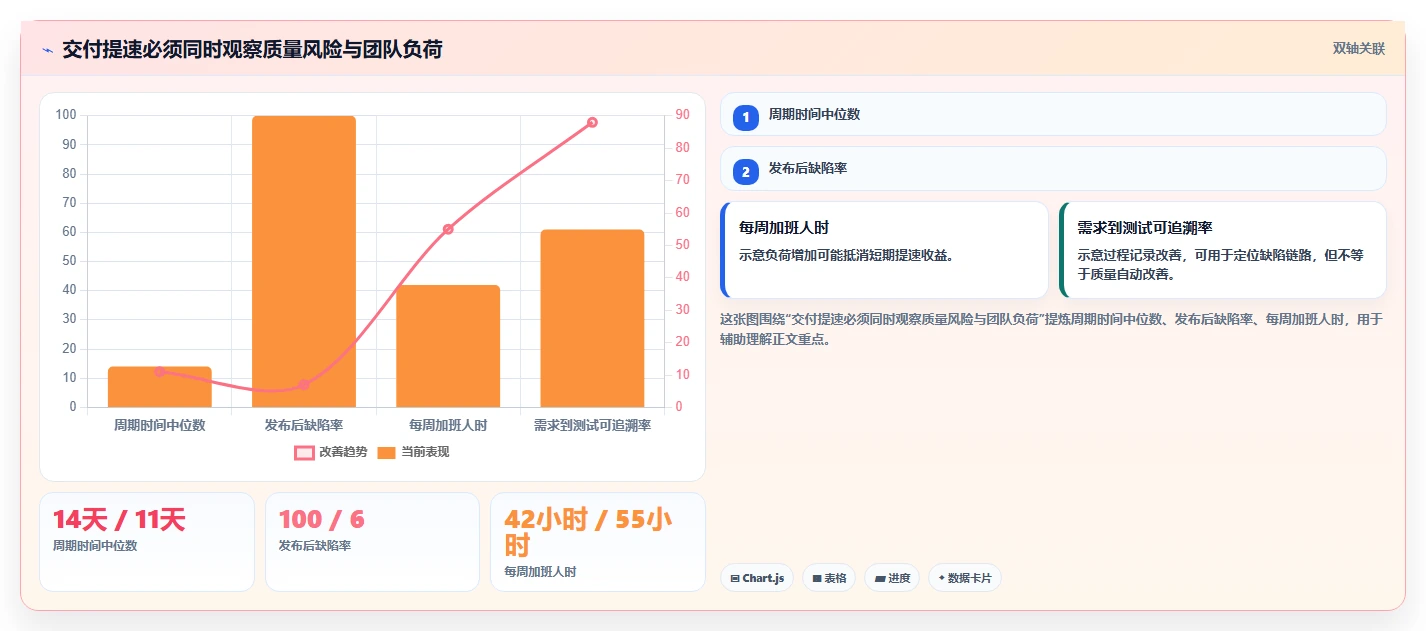Click the icon inside Chart.js chip
1426x631 pixels.
click(735, 578)
